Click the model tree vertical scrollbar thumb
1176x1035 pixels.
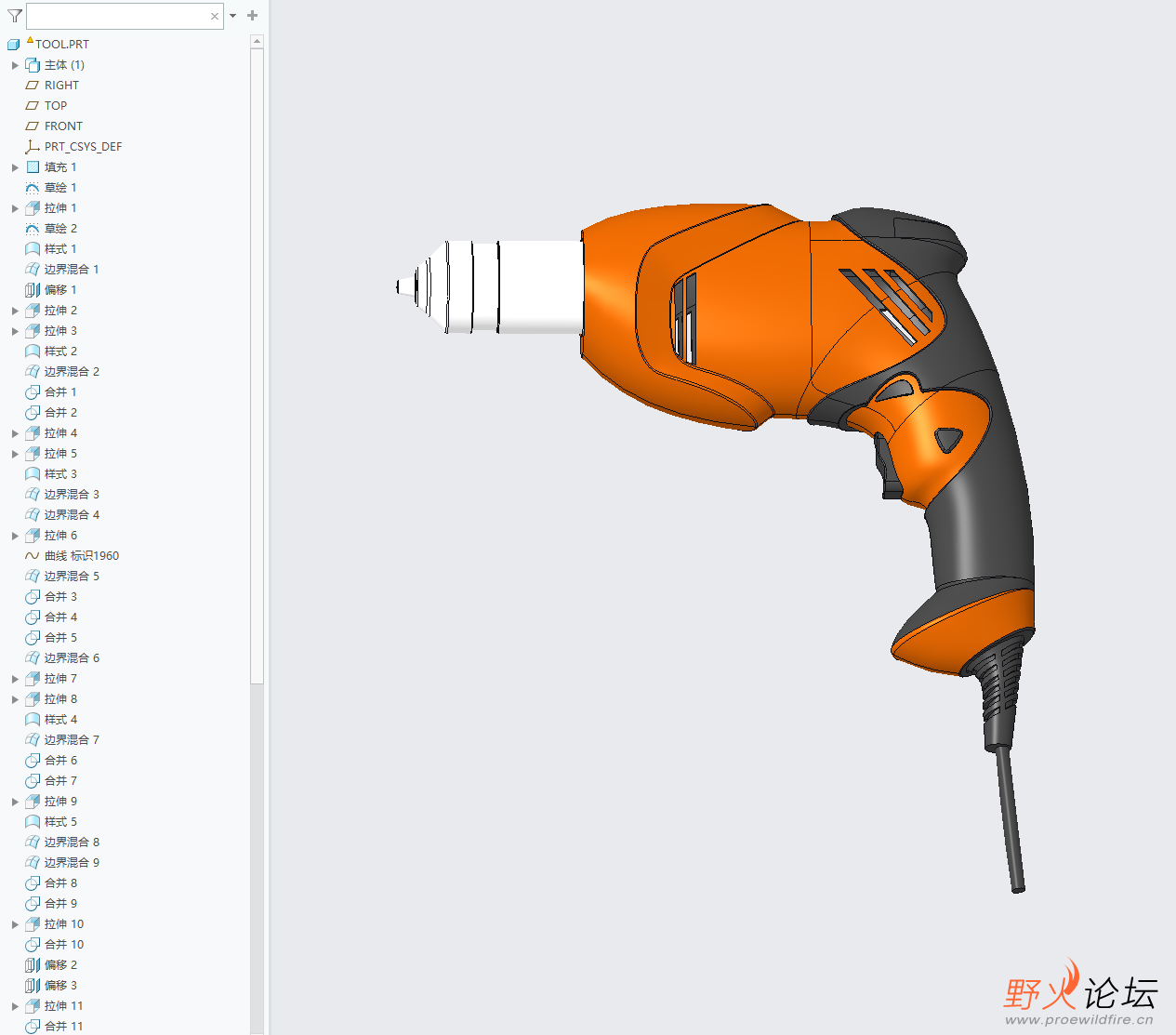coord(257,366)
